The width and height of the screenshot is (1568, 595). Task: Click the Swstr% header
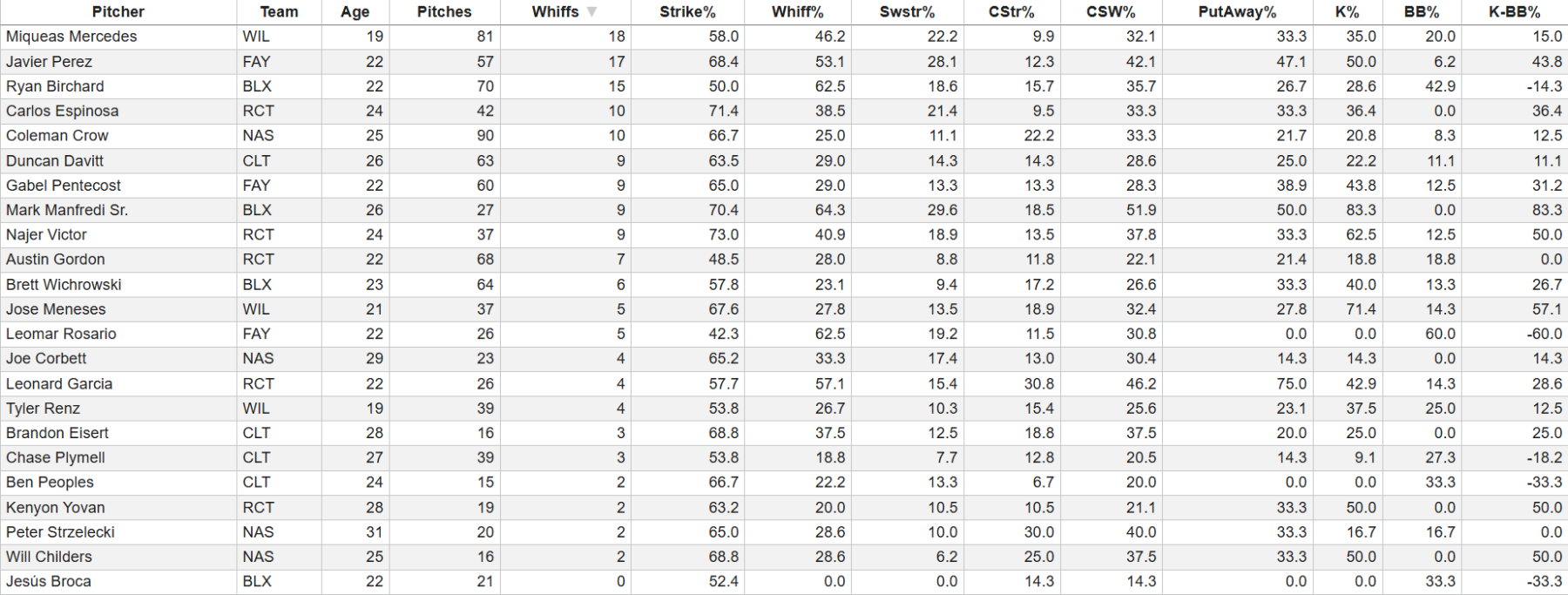[907, 12]
